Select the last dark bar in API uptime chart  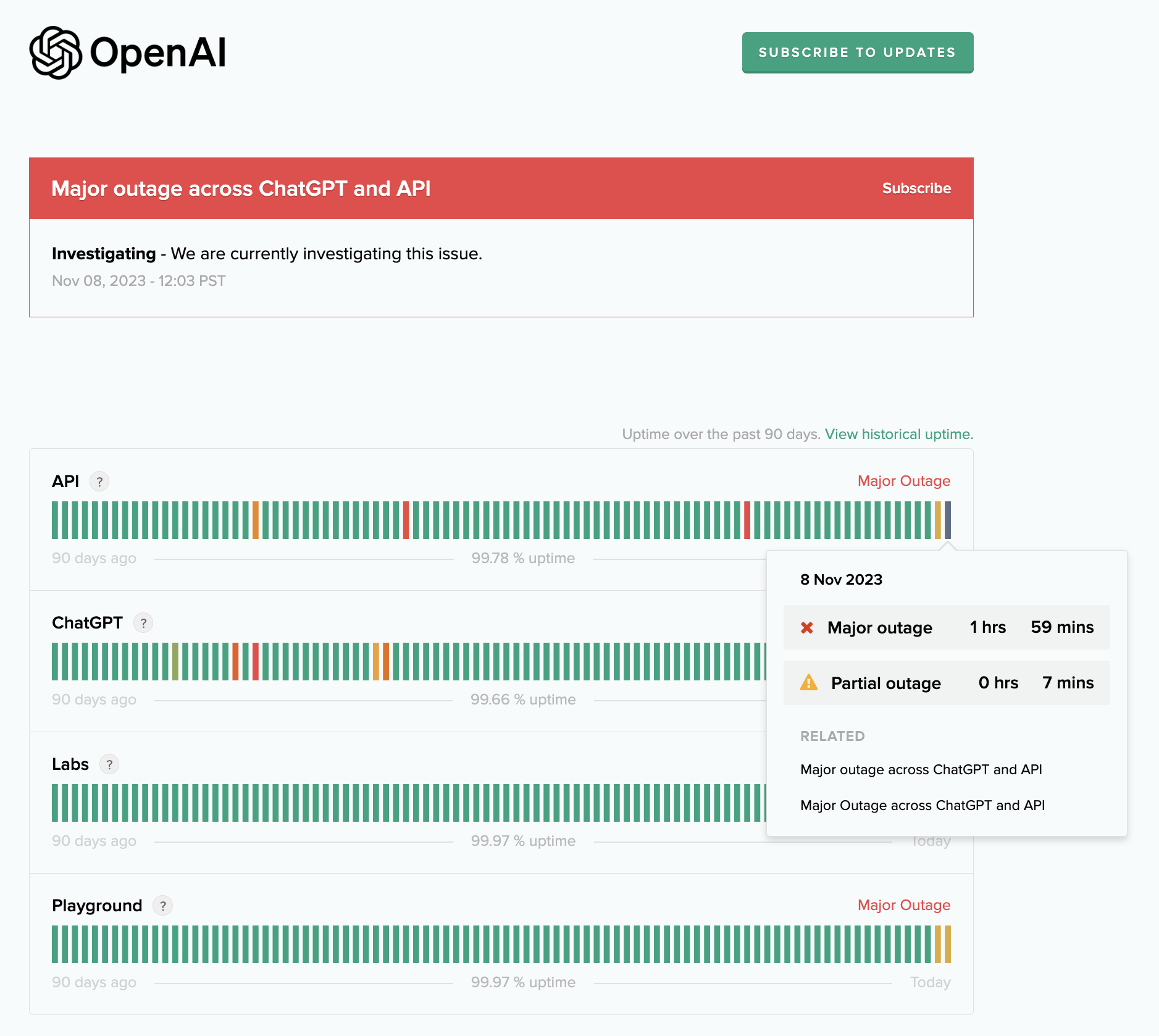click(948, 520)
